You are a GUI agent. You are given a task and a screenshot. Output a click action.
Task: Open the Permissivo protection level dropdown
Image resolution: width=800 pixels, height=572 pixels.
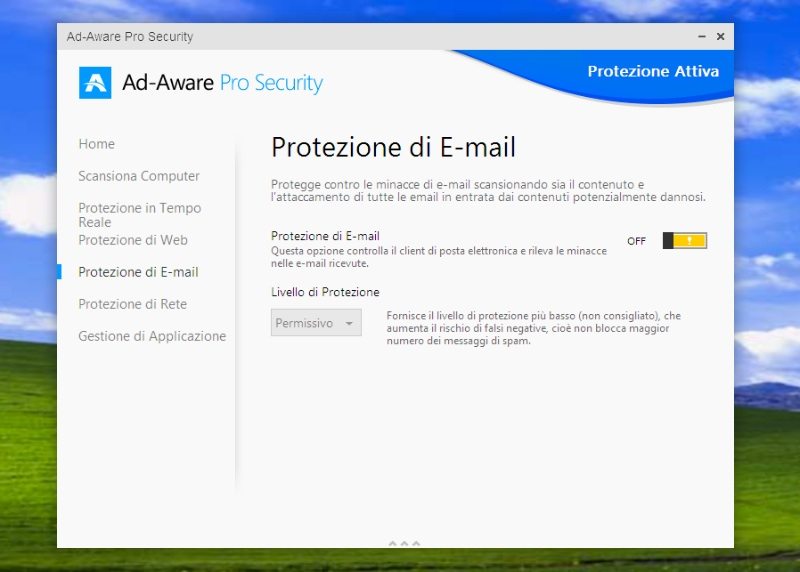316,323
